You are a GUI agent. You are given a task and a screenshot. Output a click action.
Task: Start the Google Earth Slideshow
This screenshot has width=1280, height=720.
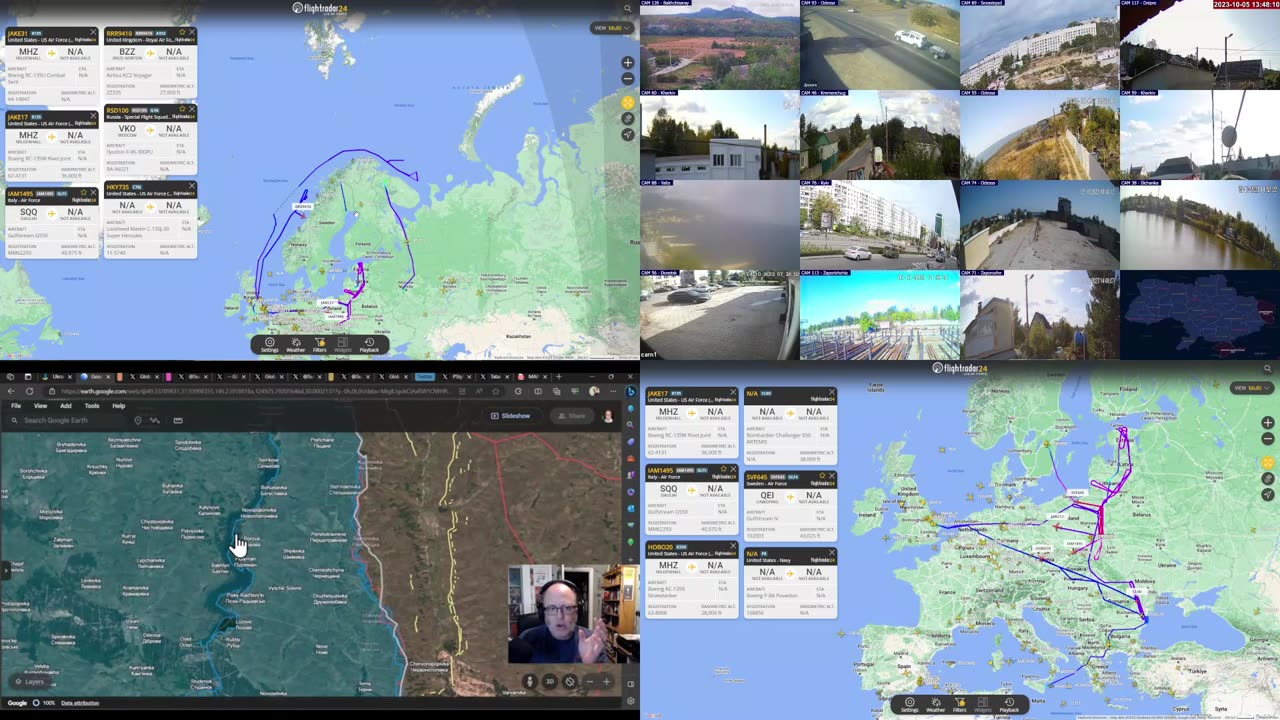coord(511,415)
